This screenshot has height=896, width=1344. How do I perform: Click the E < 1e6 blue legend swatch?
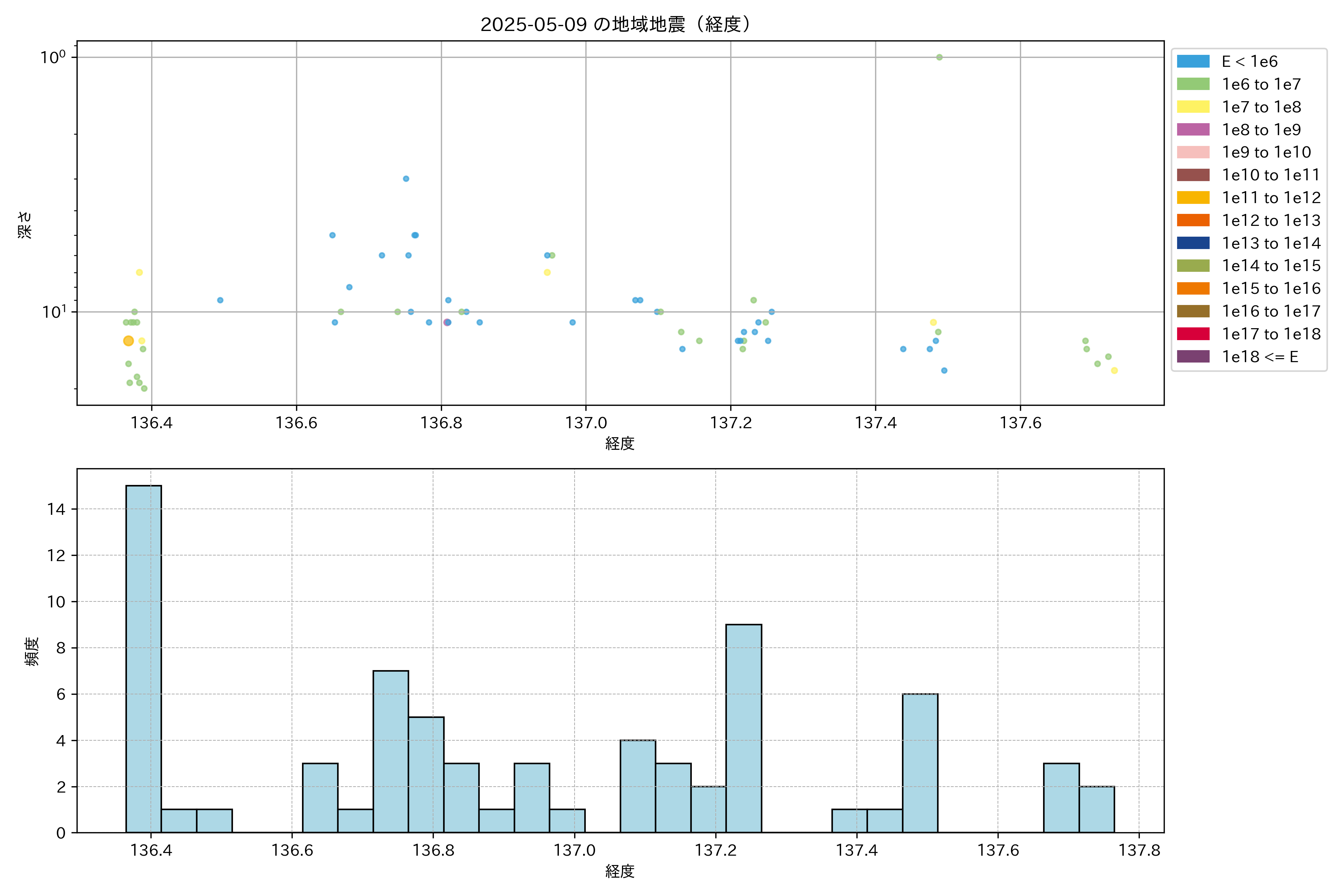(x=1192, y=61)
